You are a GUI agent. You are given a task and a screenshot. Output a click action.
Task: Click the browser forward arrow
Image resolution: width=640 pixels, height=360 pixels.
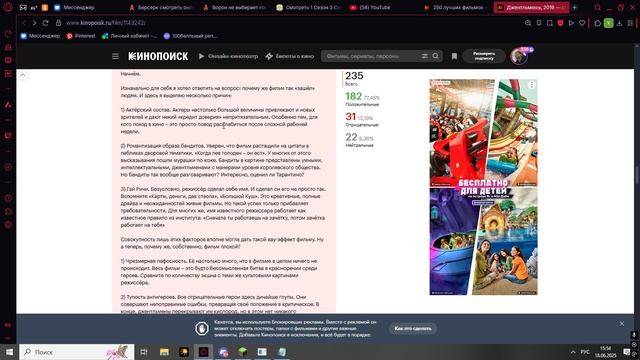(x=34, y=23)
